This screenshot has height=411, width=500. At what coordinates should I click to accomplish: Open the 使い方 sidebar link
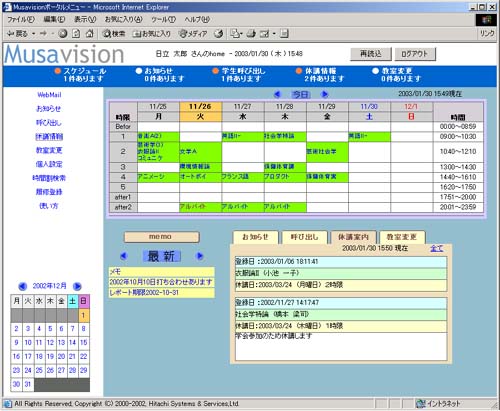(x=49, y=206)
